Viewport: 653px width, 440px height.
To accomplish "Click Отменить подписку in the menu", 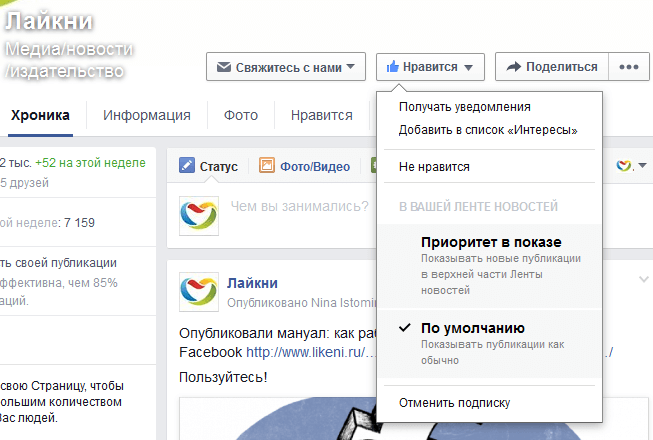I will [x=454, y=403].
